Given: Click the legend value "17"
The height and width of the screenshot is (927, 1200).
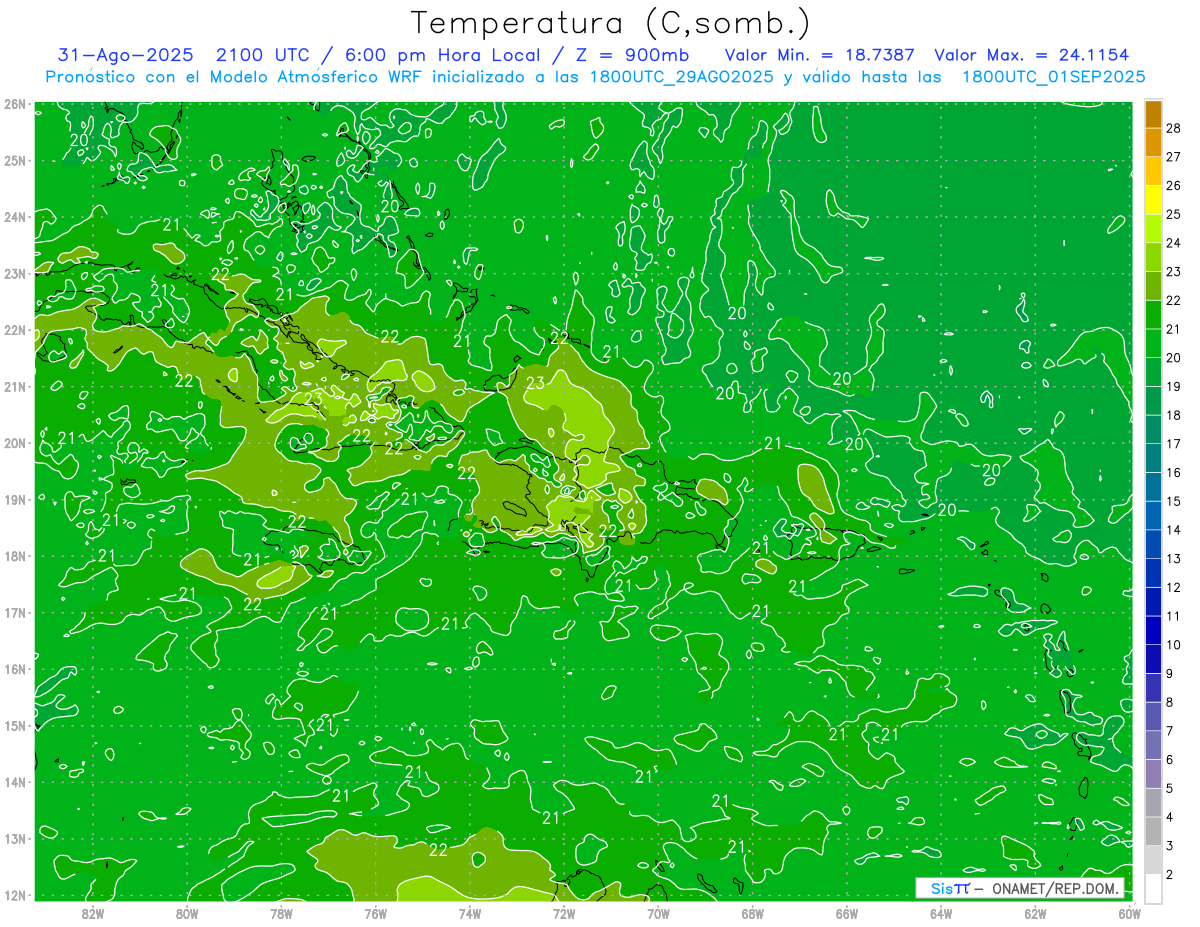Looking at the screenshot, I should click(x=1173, y=444).
